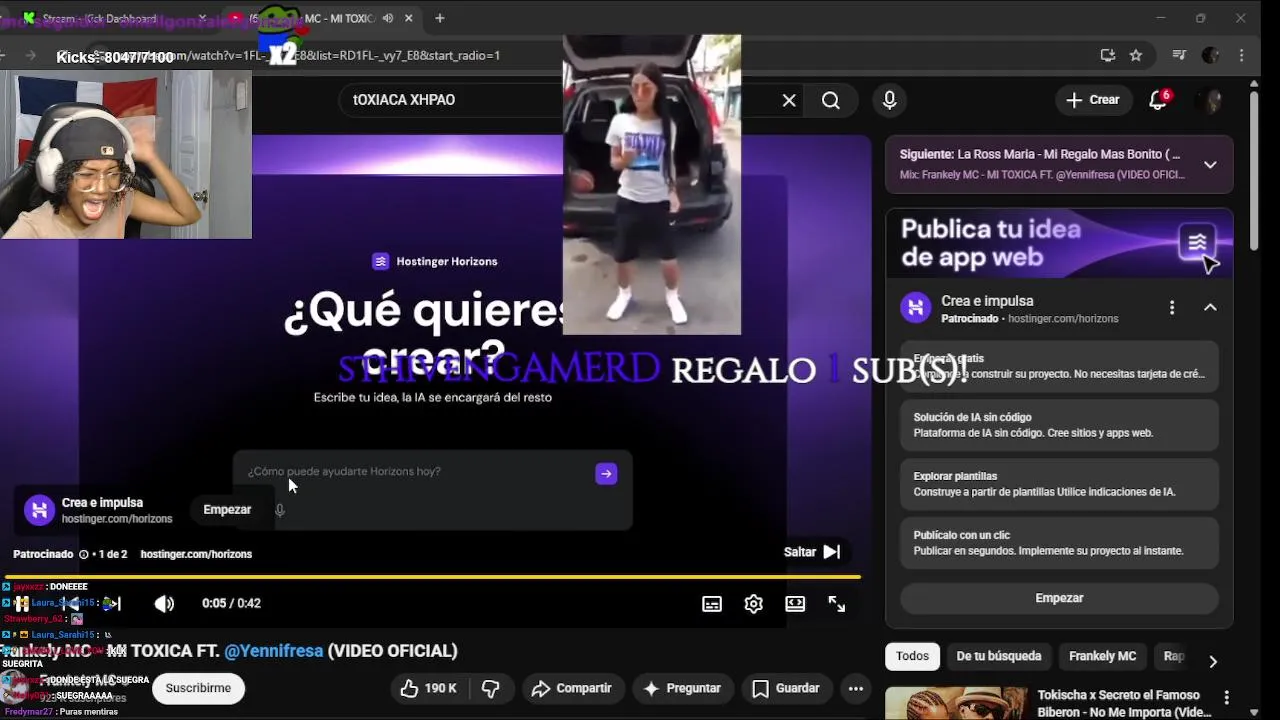Open the Publícalo con un clic card
This screenshot has width=1280, height=720.
1059,543
